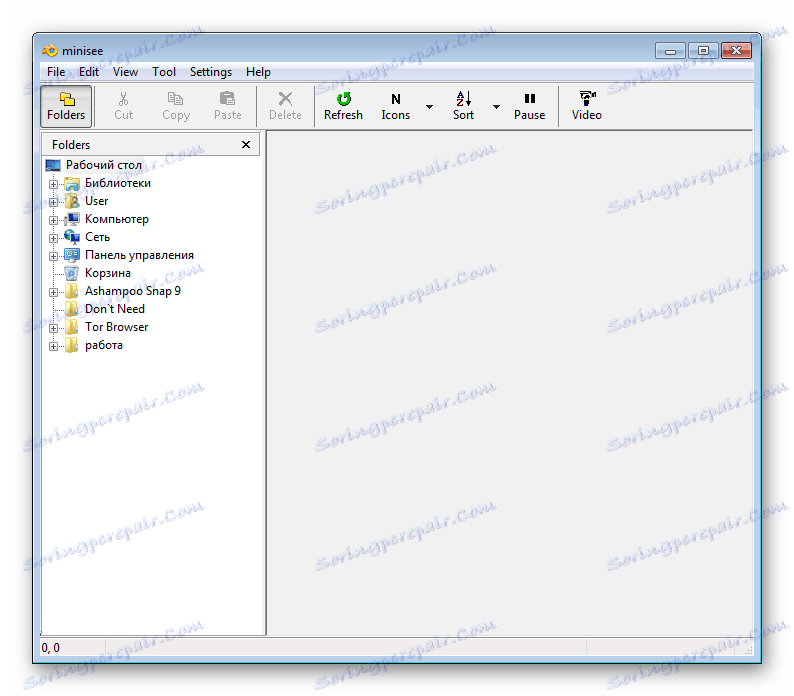The width and height of the screenshot is (794, 696).
Task: Open the Icons dropdown arrow
Action: point(429,106)
